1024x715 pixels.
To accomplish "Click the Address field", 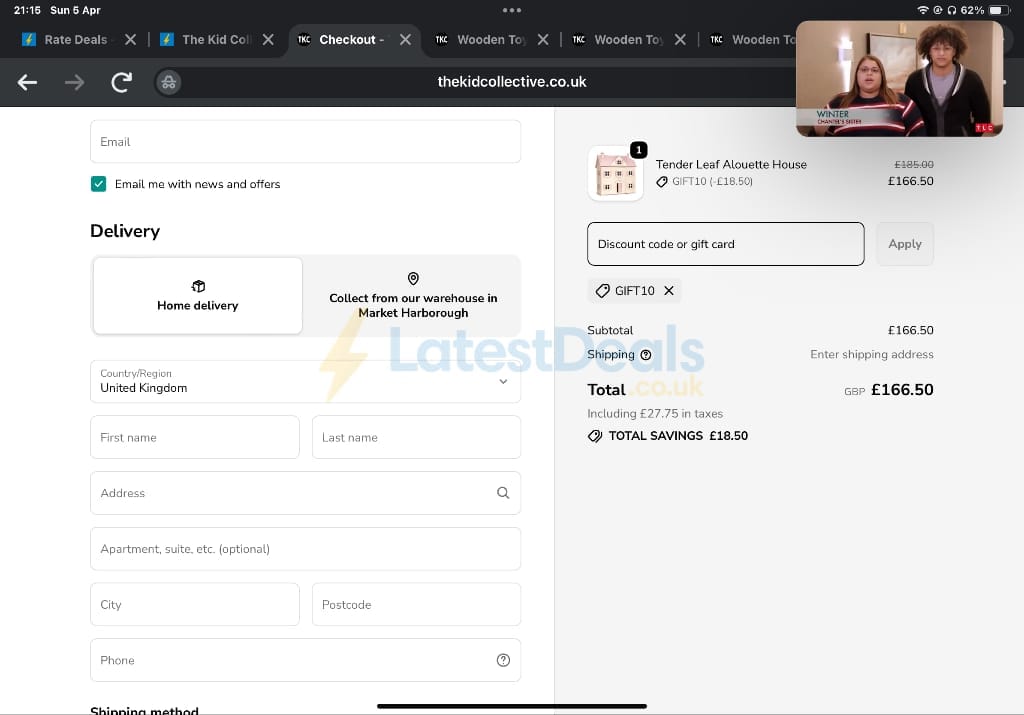I will click(x=306, y=493).
